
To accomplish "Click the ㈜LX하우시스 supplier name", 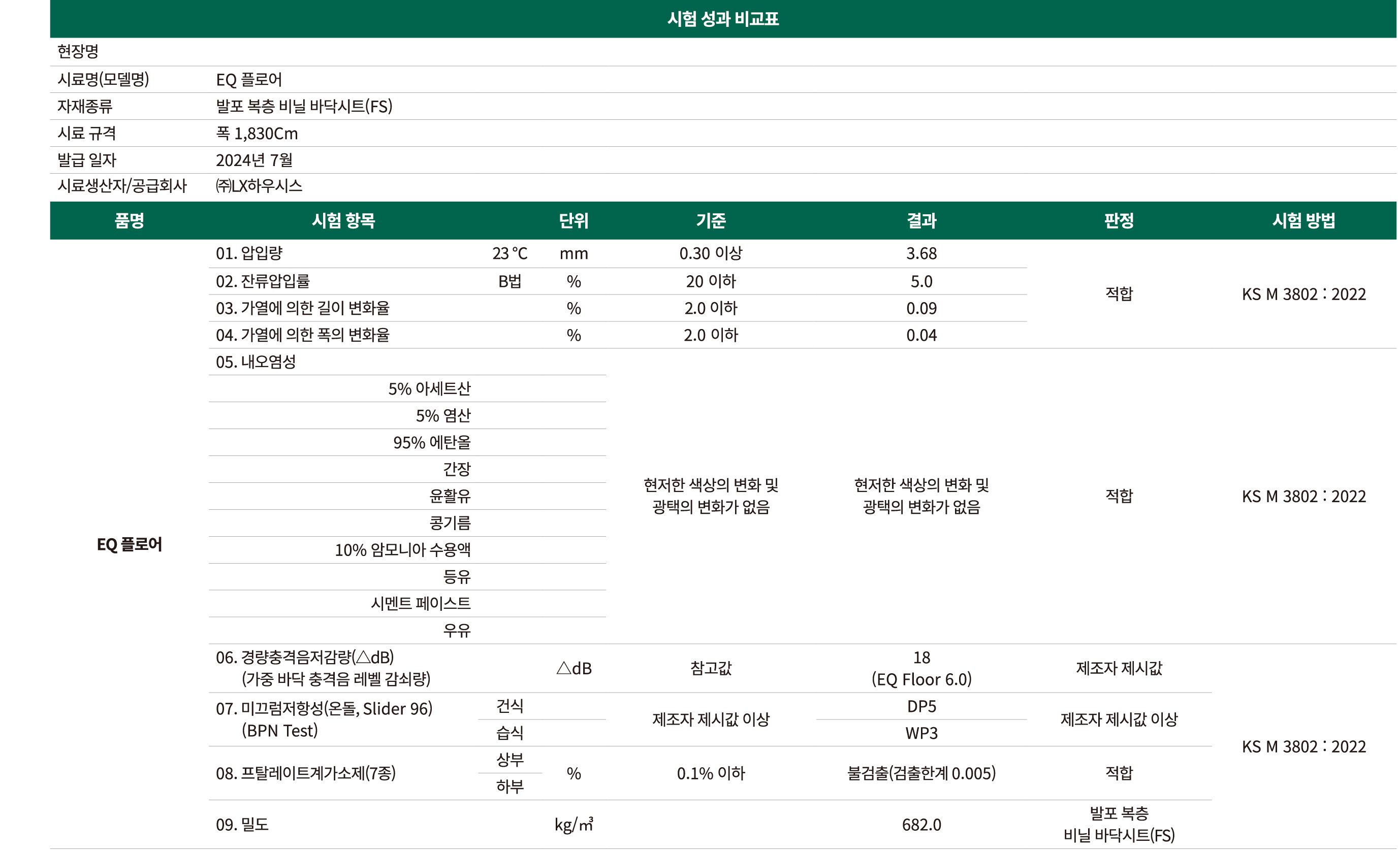I will tap(259, 186).
